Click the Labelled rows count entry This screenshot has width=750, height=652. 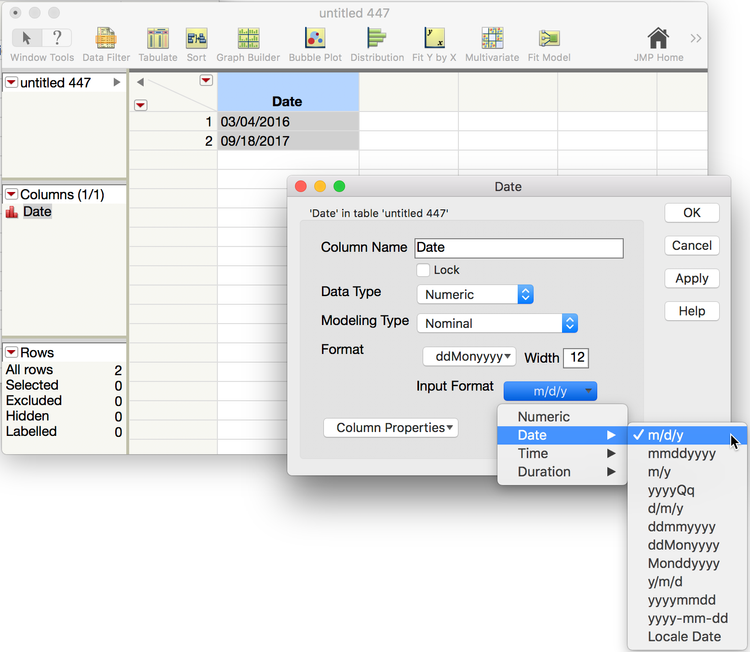(64, 431)
